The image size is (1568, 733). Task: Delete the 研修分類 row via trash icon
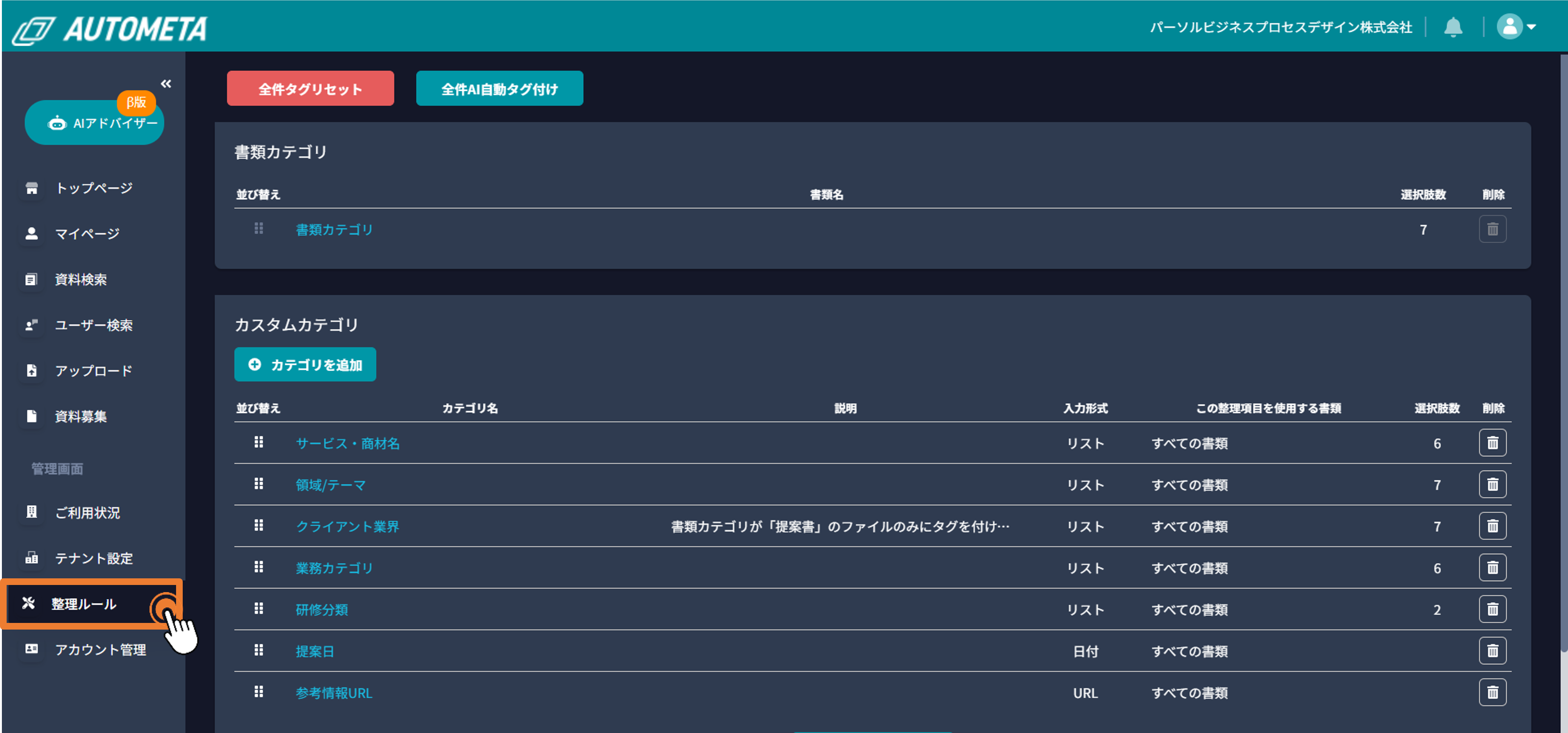[x=1493, y=609]
